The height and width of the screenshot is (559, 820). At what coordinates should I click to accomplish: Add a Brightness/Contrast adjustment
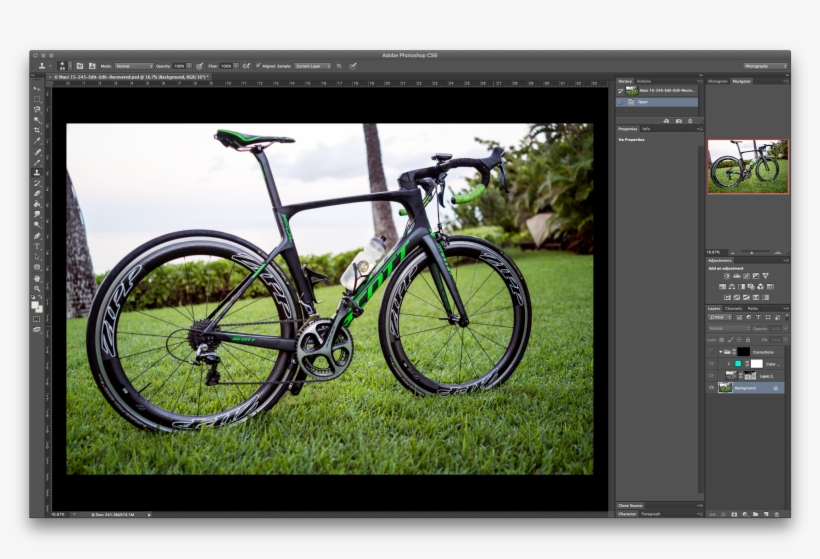point(727,276)
